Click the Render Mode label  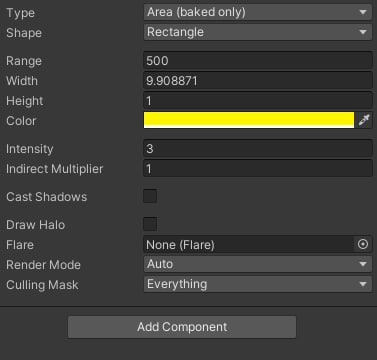coord(43,265)
